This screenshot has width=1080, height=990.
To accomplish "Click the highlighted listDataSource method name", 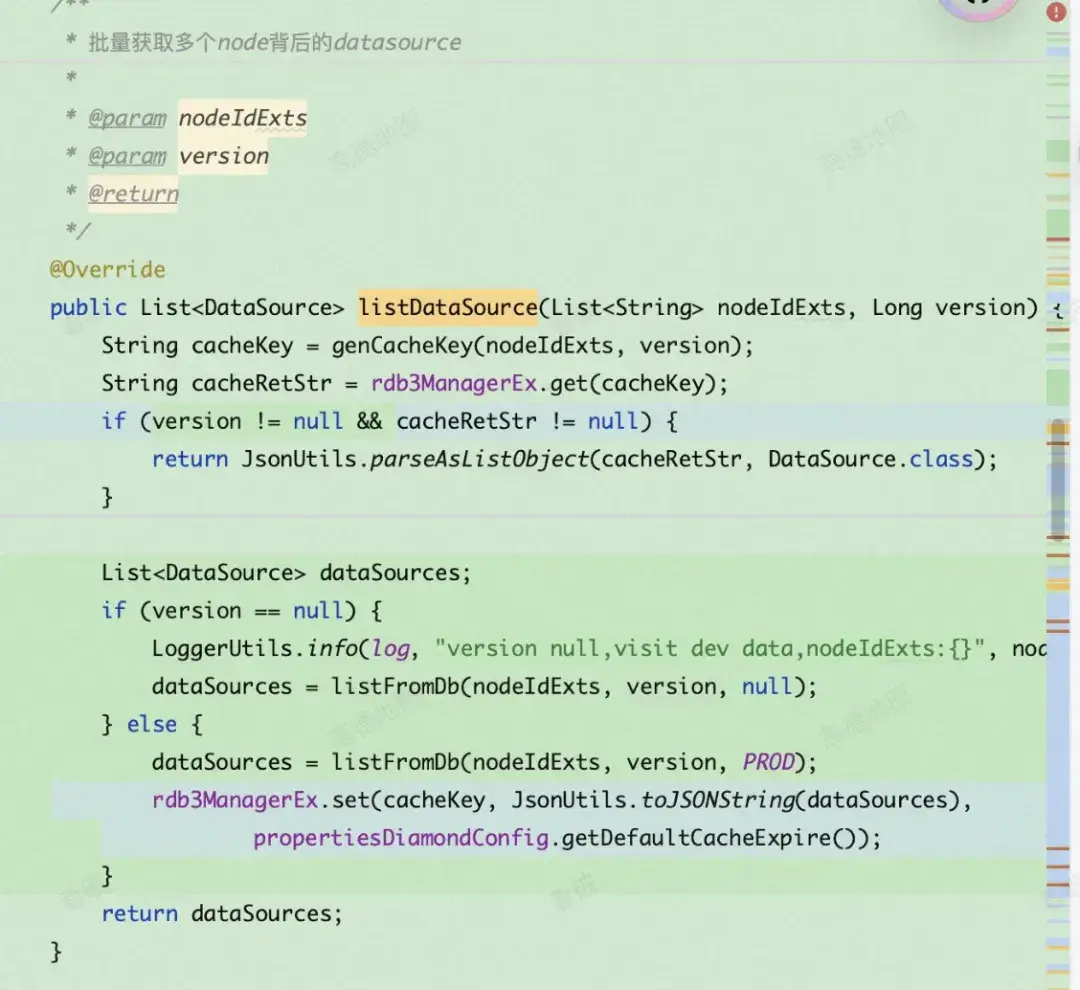I will (x=448, y=307).
